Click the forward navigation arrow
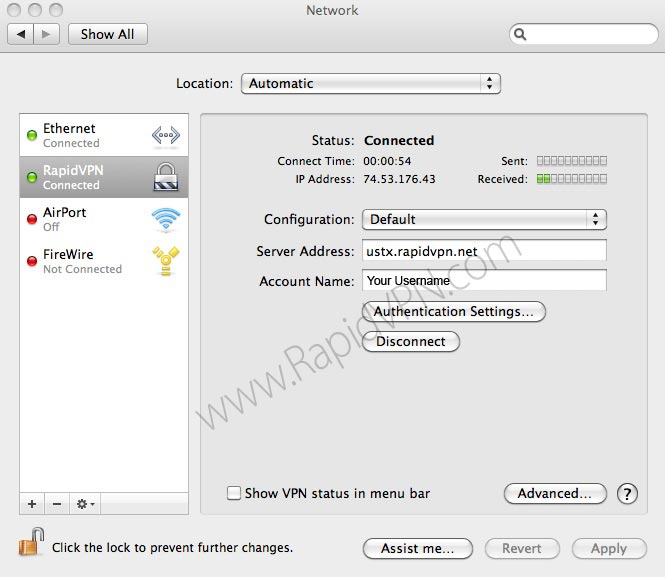The width and height of the screenshot is (665, 577). tap(46, 34)
